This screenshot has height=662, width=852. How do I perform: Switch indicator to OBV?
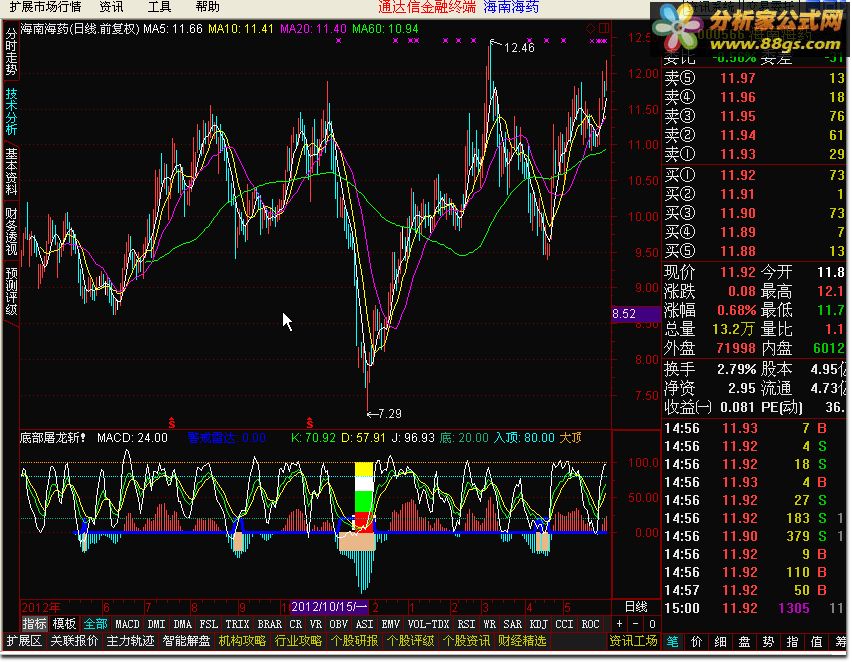pyautogui.click(x=339, y=624)
